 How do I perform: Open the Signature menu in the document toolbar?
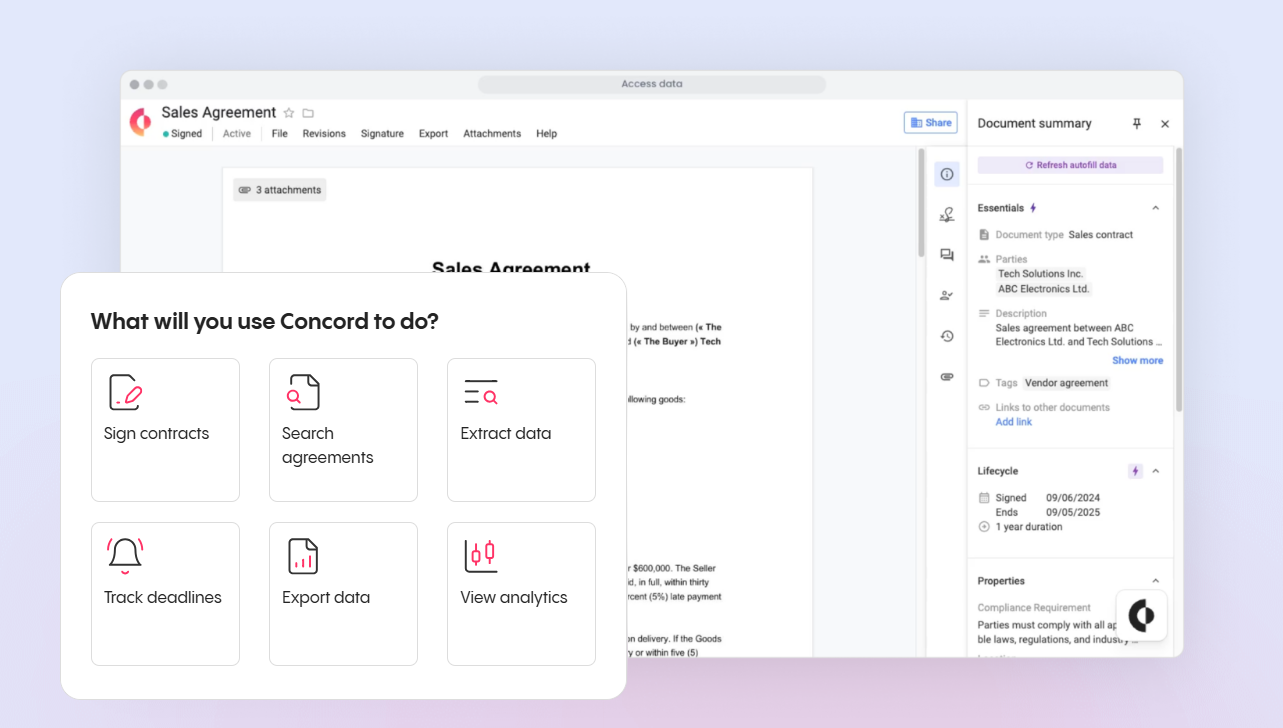382,133
